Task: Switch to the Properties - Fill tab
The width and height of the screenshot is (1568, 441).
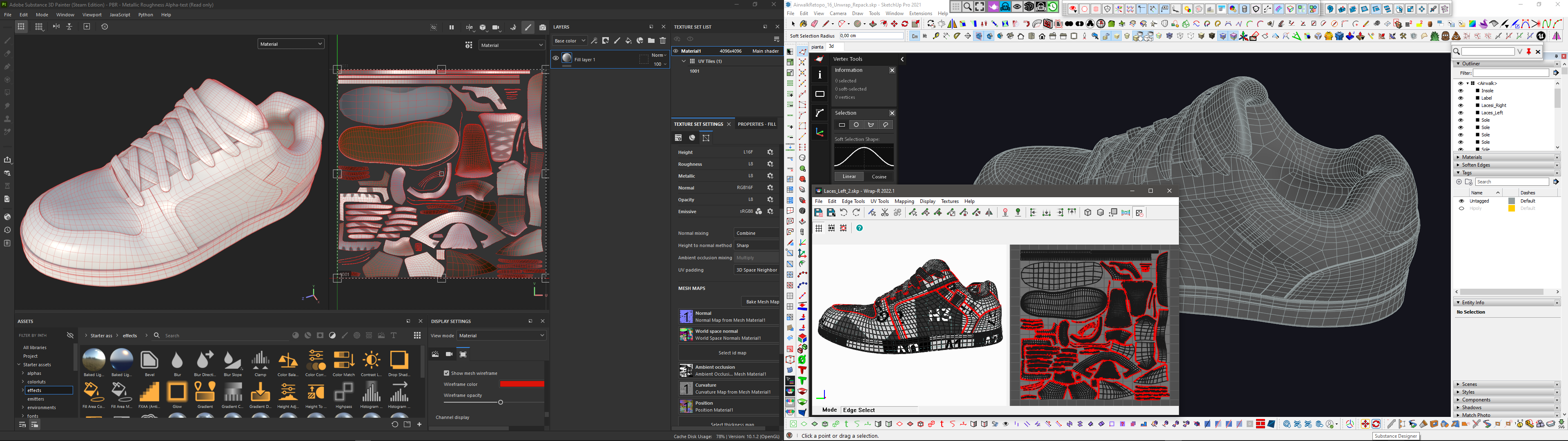Action: point(757,124)
